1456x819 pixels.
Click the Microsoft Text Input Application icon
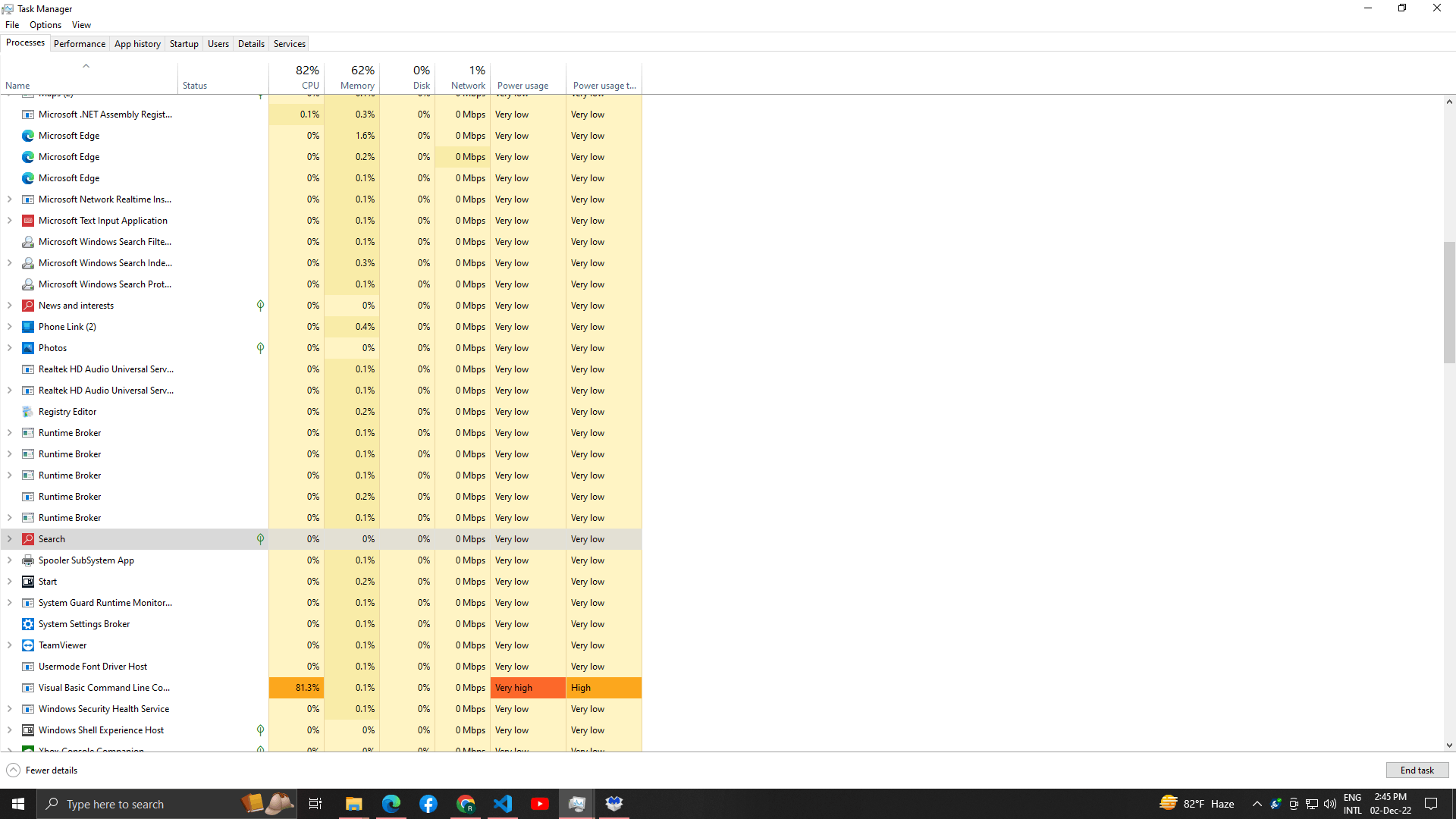[x=27, y=220]
